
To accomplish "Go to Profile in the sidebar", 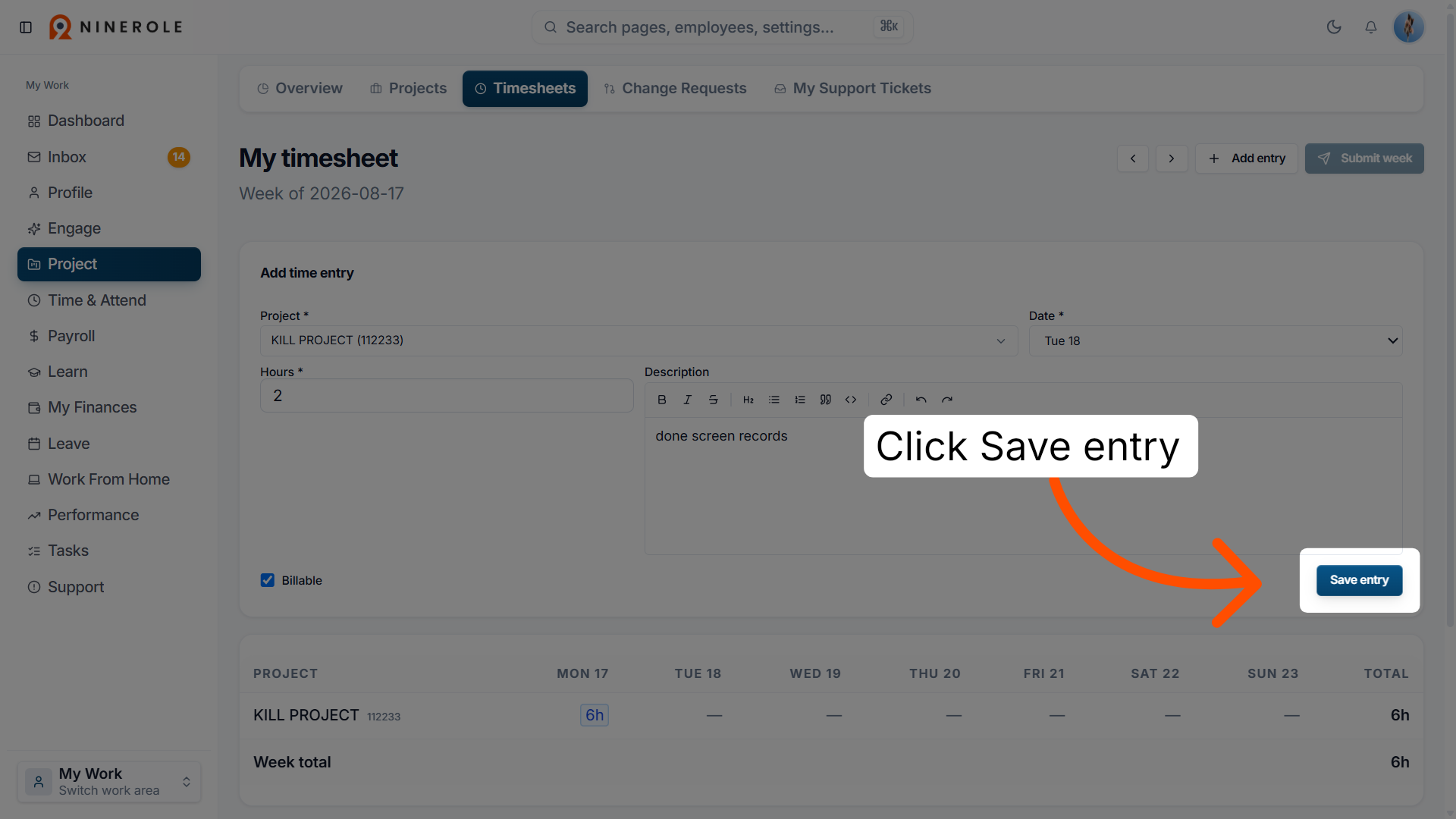I will [x=109, y=193].
